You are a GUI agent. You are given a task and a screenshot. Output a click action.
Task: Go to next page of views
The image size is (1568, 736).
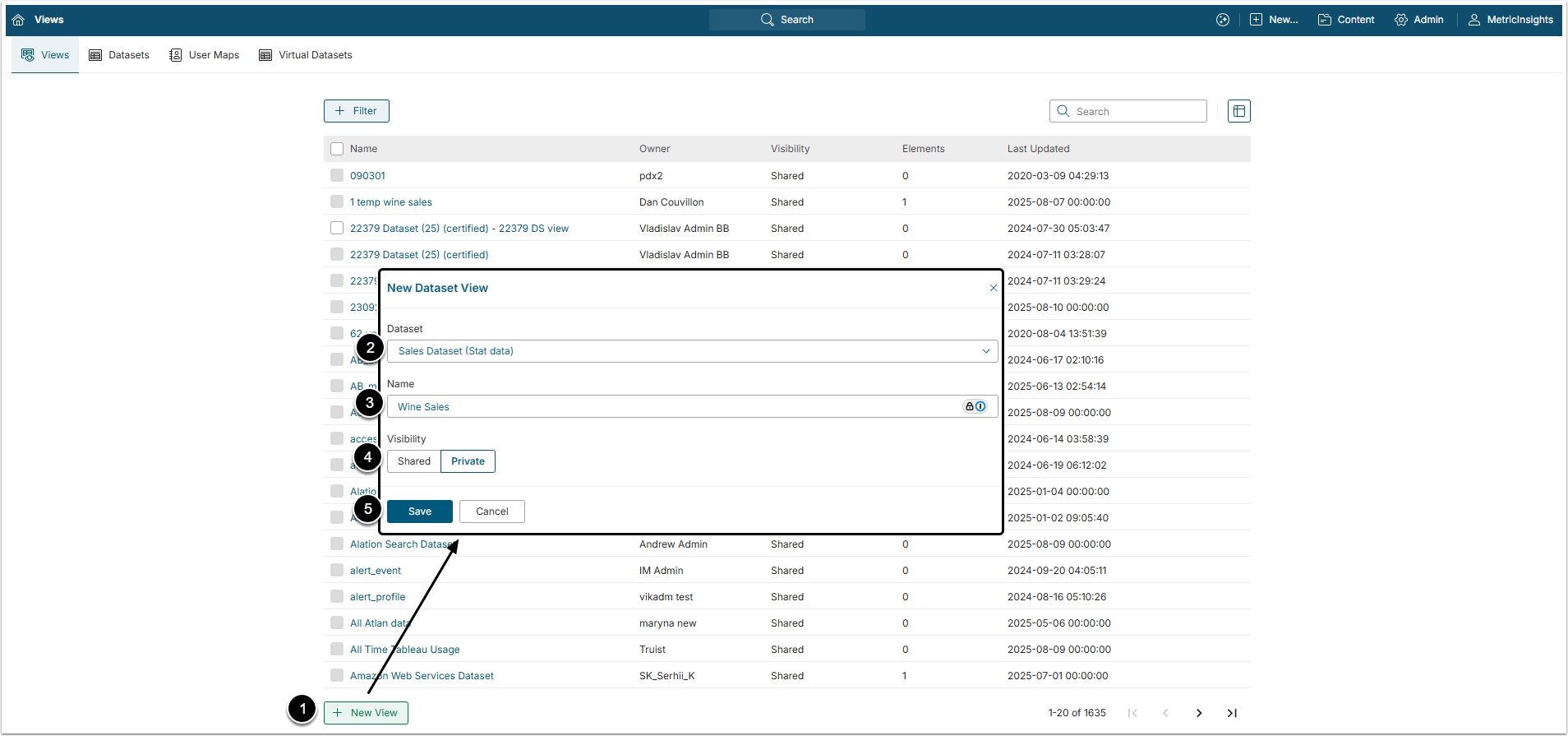[x=1199, y=713]
